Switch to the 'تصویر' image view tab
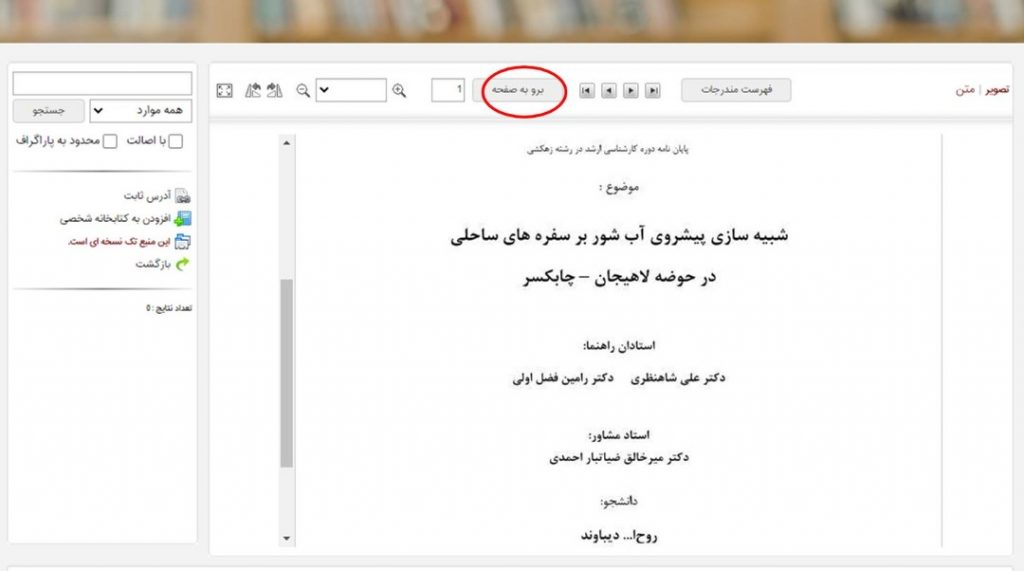Image resolution: width=1024 pixels, height=571 pixels. click(996, 90)
